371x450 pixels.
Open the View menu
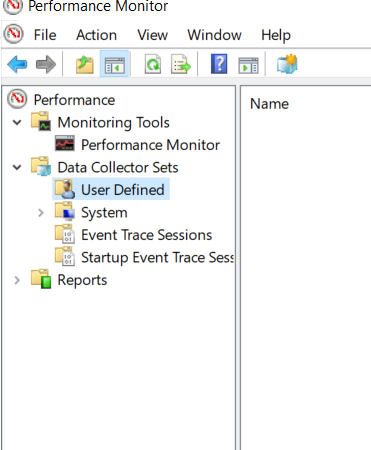pos(152,35)
